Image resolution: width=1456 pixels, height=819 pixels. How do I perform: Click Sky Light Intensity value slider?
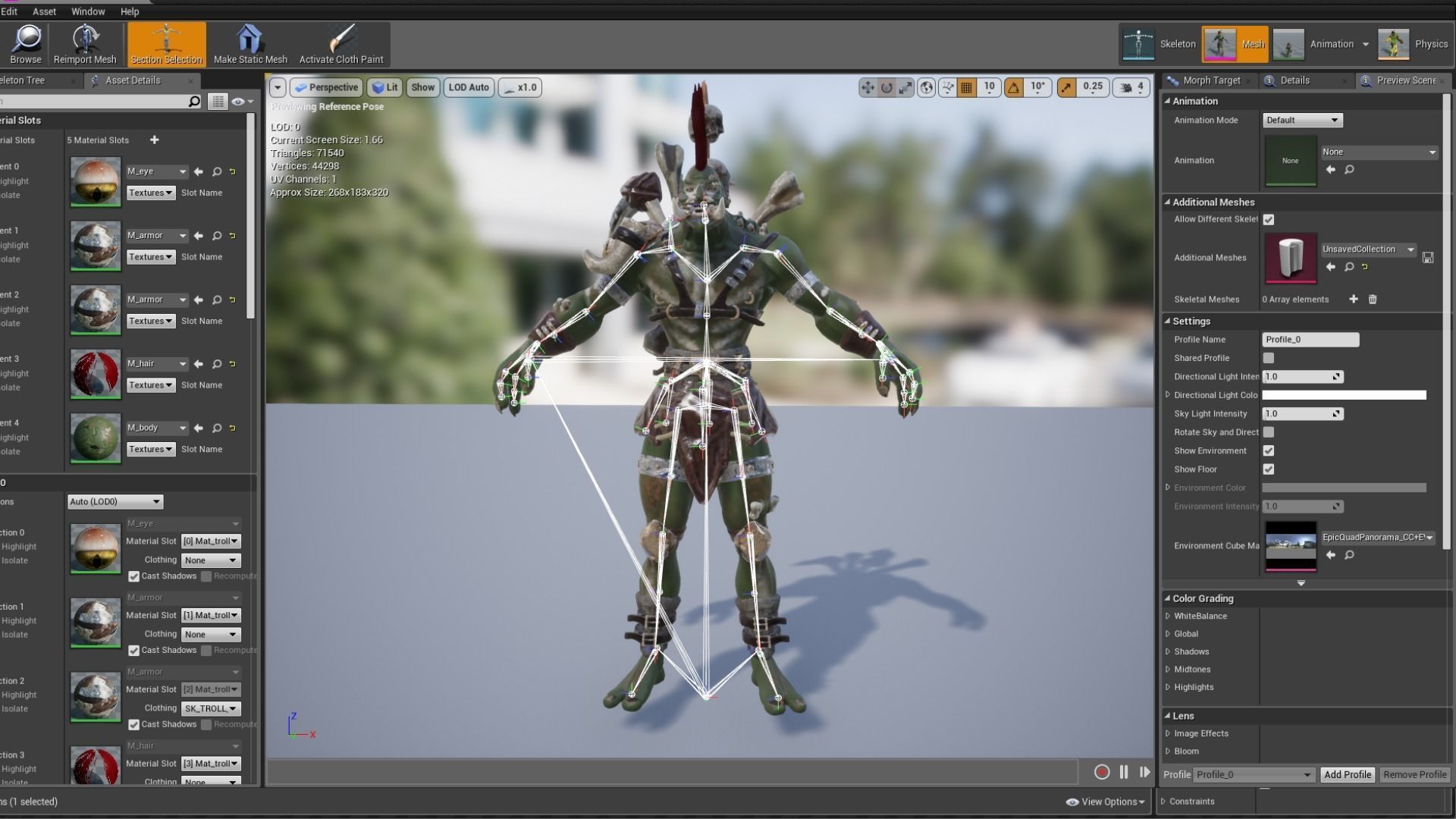click(1302, 414)
